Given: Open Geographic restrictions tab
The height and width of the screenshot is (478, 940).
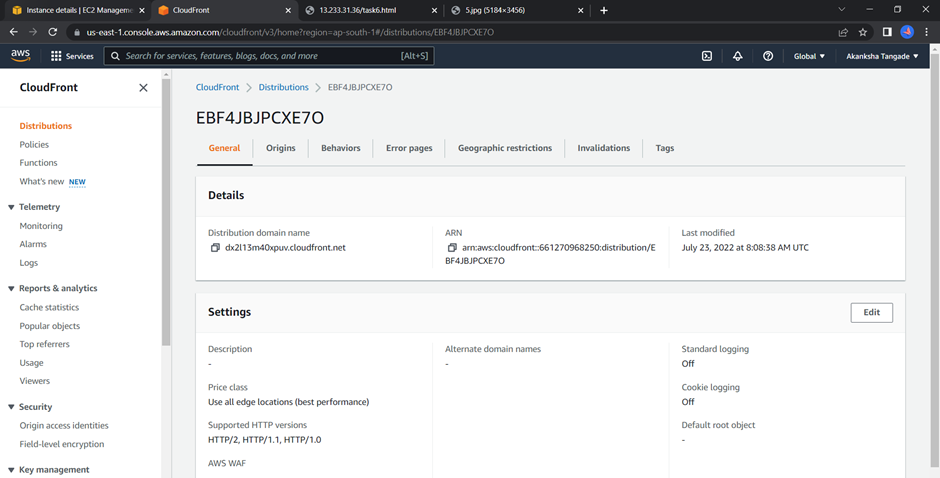Looking at the screenshot, I should coord(505,148).
